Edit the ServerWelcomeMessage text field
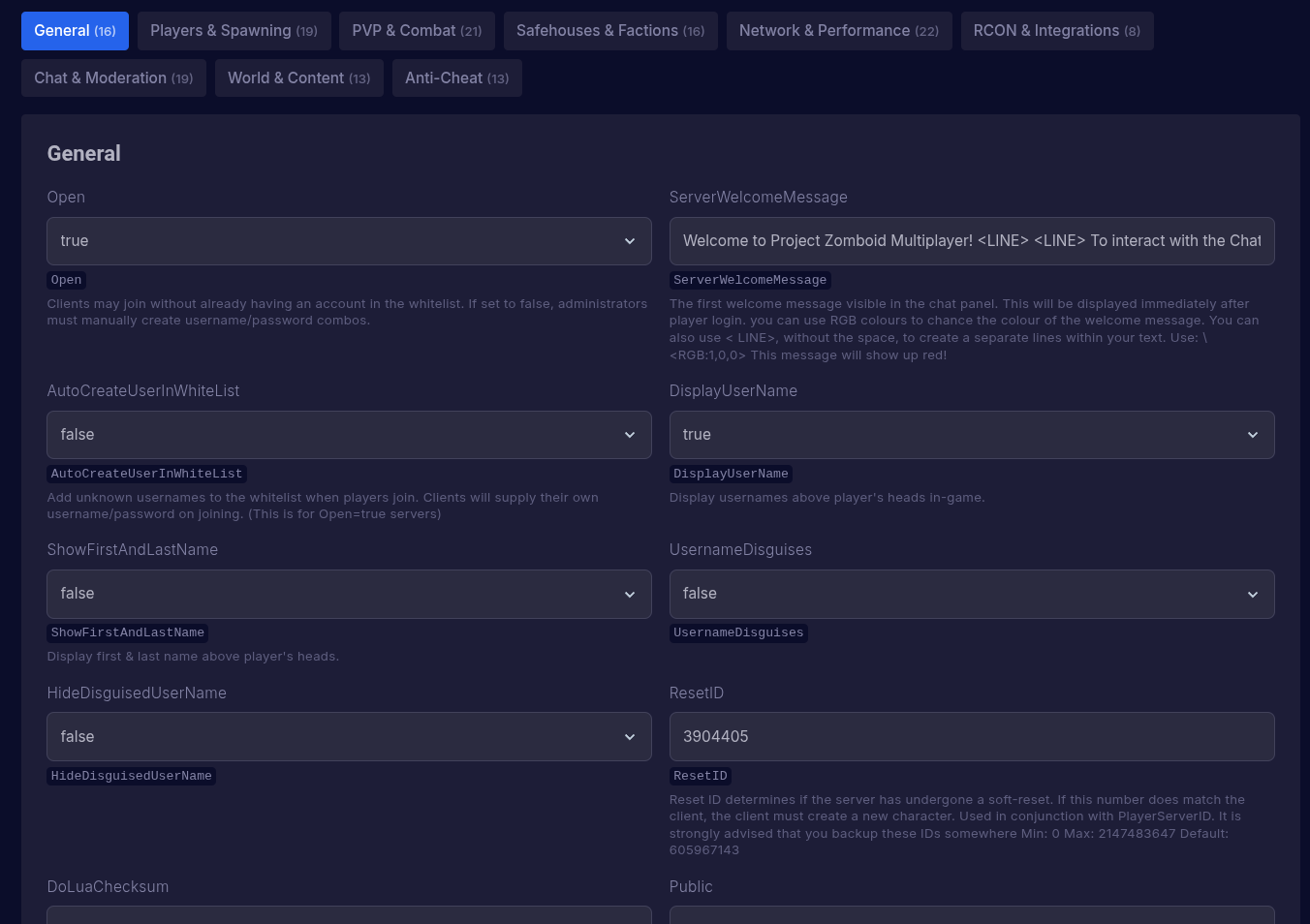This screenshot has height=924, width=1310. (x=972, y=240)
